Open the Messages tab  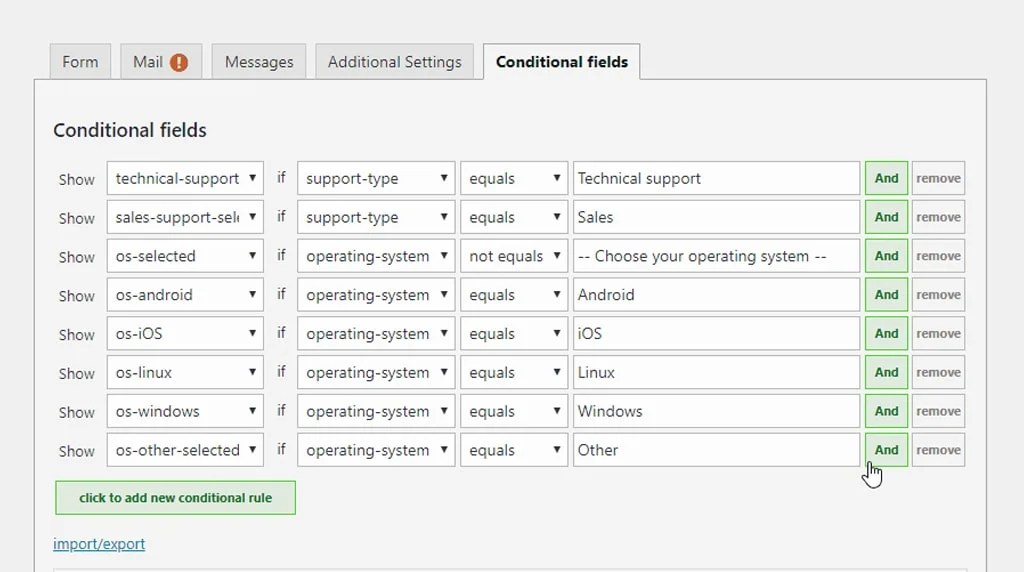259,62
